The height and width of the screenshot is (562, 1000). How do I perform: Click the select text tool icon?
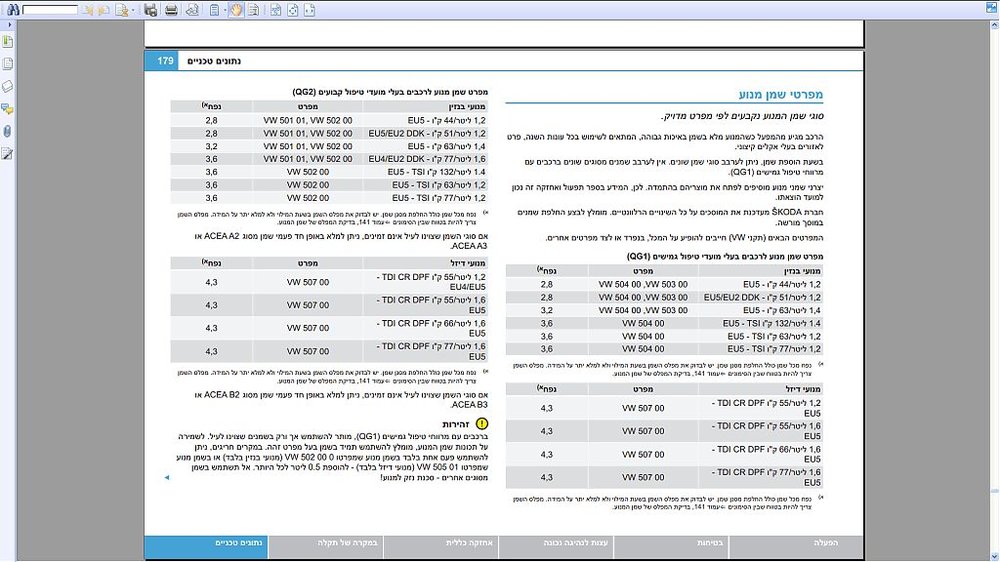(x=215, y=10)
